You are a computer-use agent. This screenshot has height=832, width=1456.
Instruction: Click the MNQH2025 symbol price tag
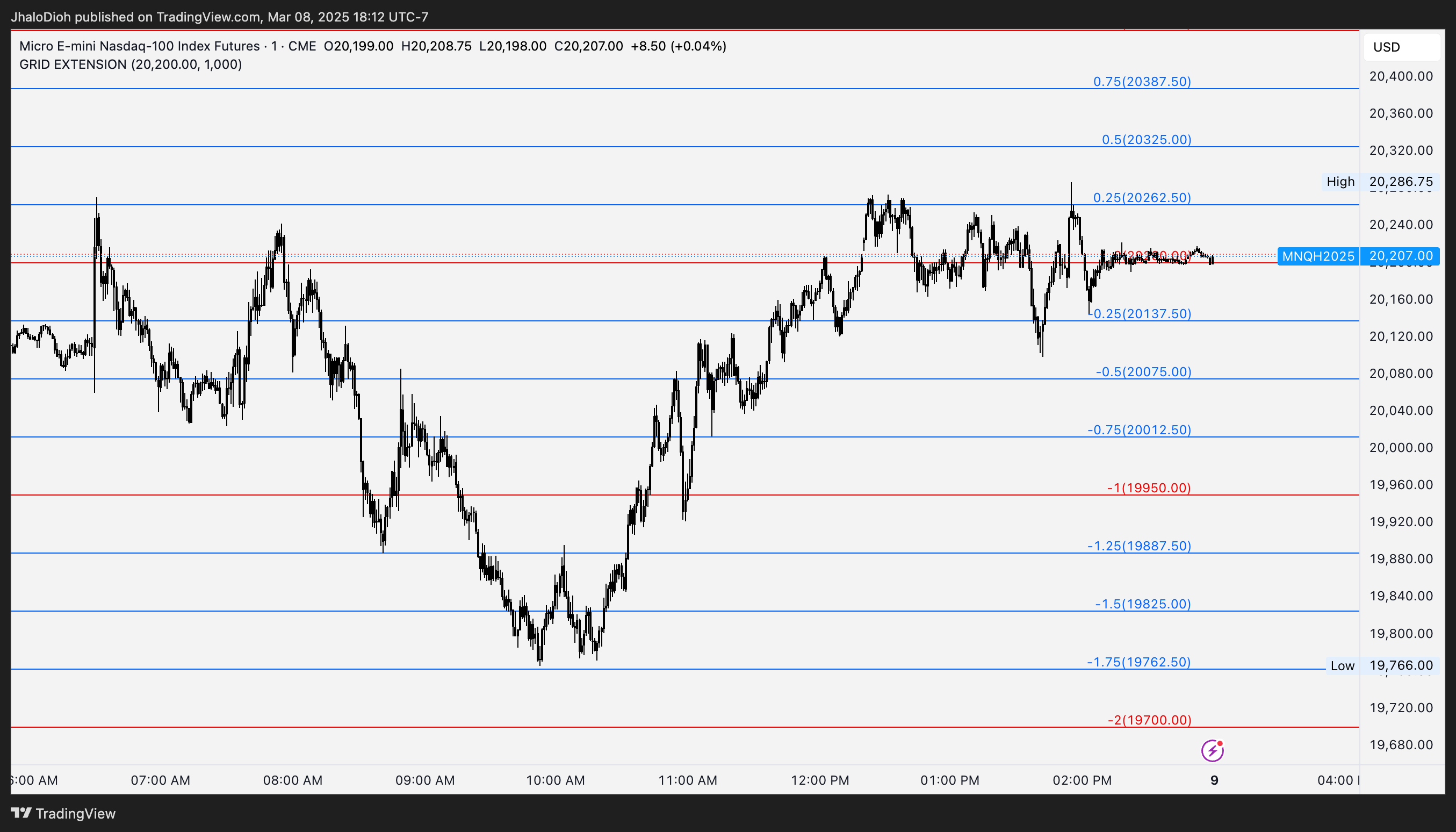click(1318, 256)
